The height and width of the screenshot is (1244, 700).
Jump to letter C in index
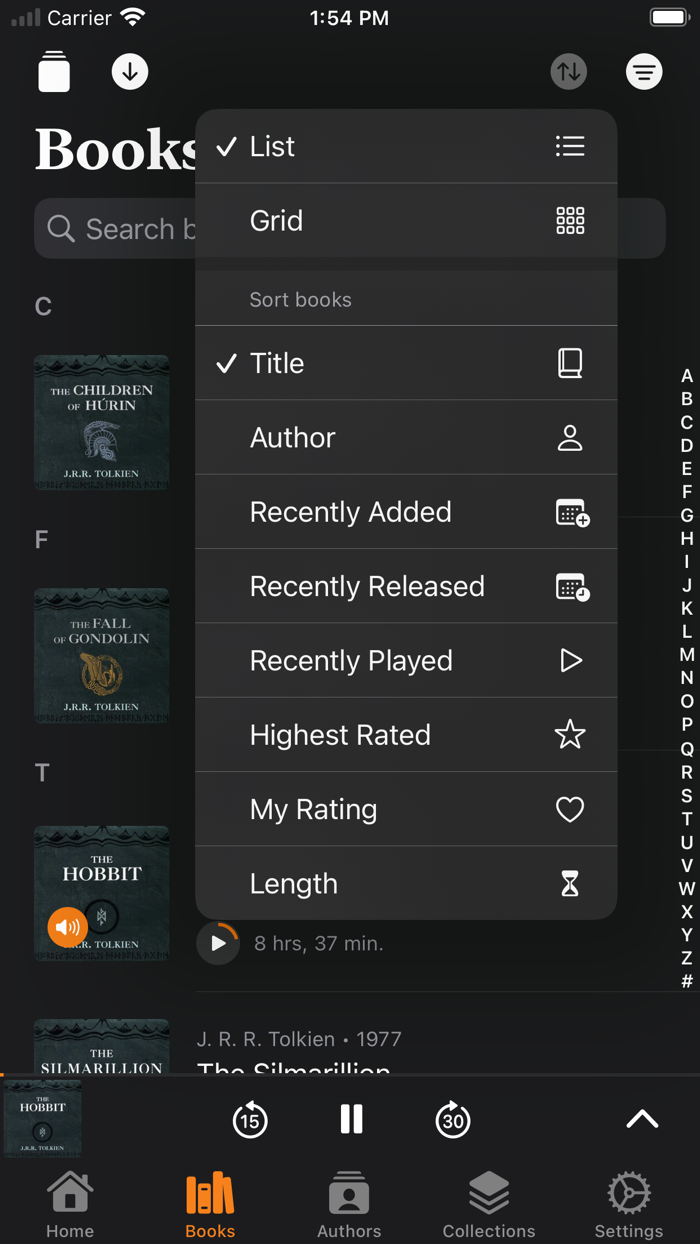[x=687, y=423]
